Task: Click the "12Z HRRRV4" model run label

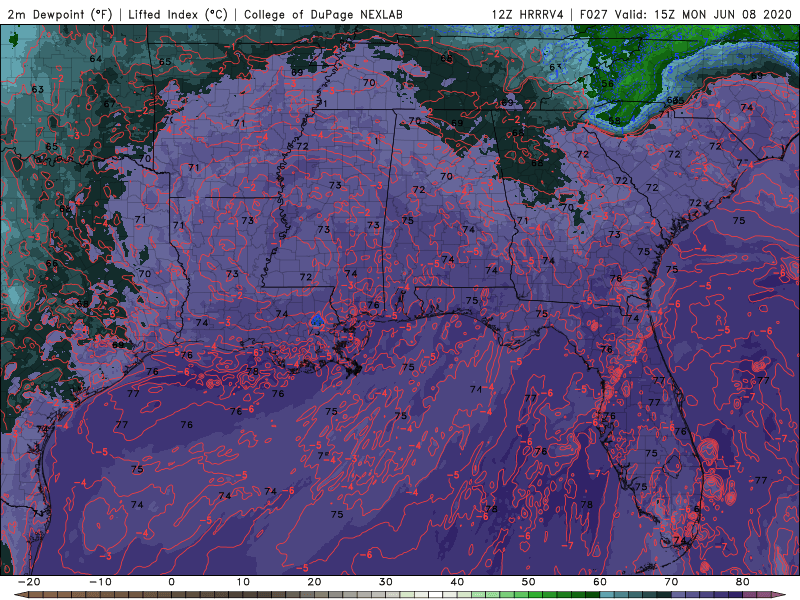Action: (x=528, y=14)
